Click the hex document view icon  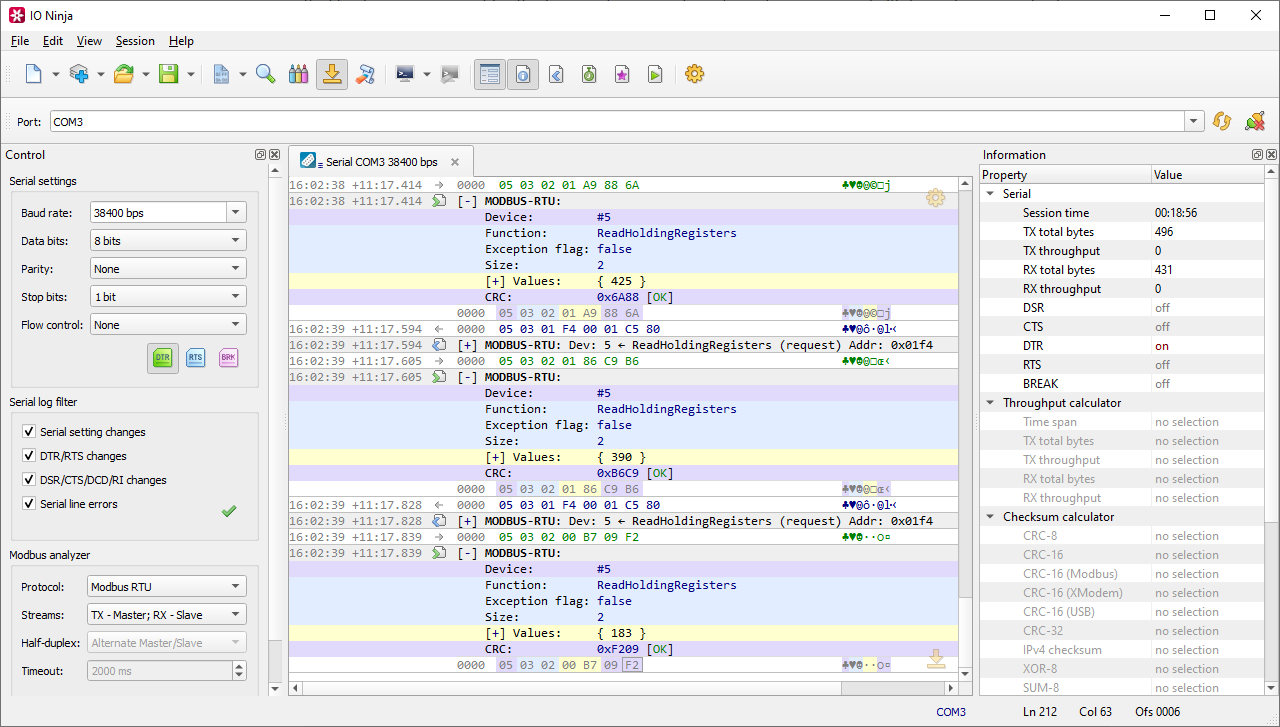(x=221, y=74)
